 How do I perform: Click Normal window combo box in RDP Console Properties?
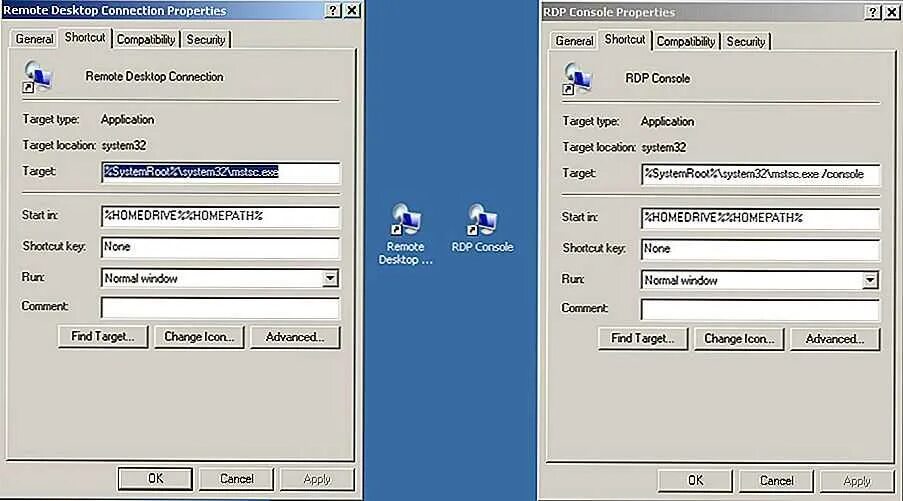(760, 280)
